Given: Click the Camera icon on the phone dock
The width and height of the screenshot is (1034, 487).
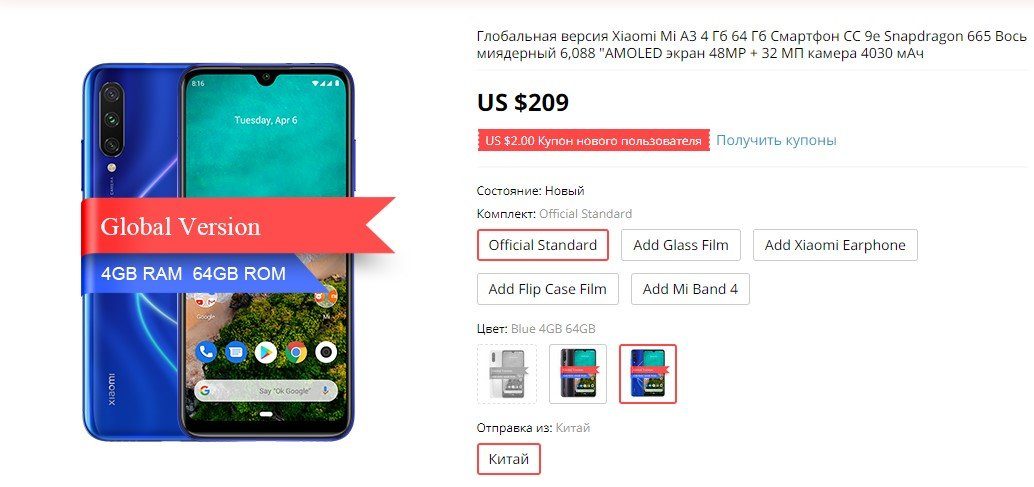Looking at the screenshot, I should click(326, 353).
